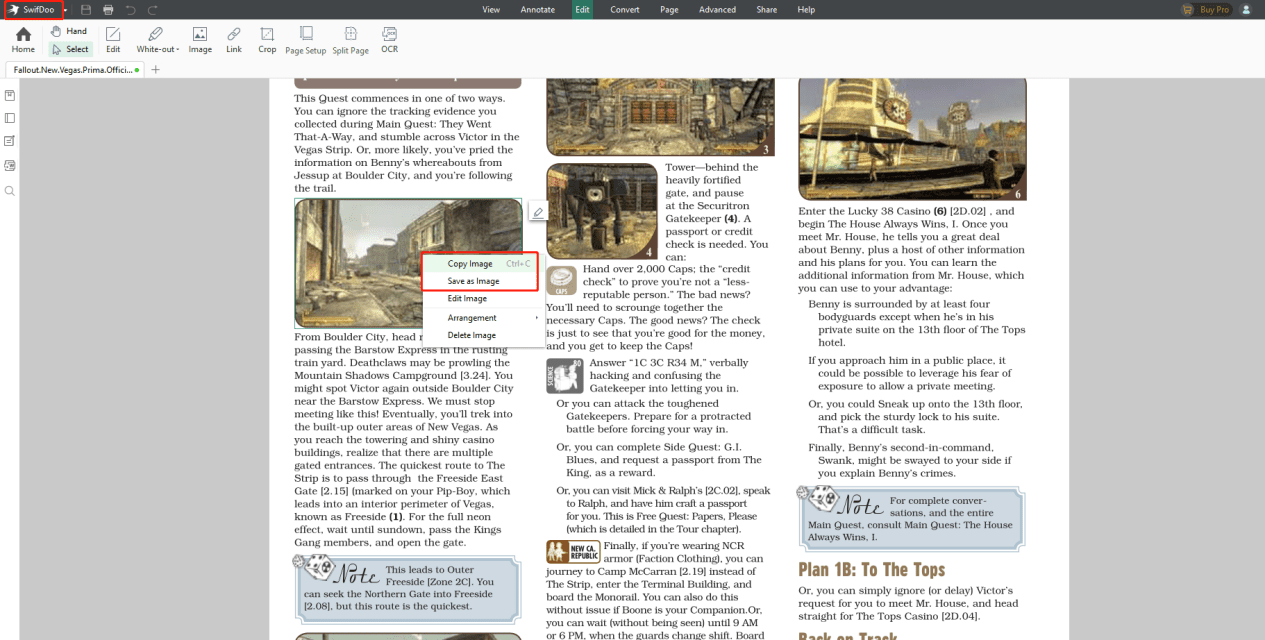Click the Image tool in toolbar
1265x640 pixels.
[200, 40]
